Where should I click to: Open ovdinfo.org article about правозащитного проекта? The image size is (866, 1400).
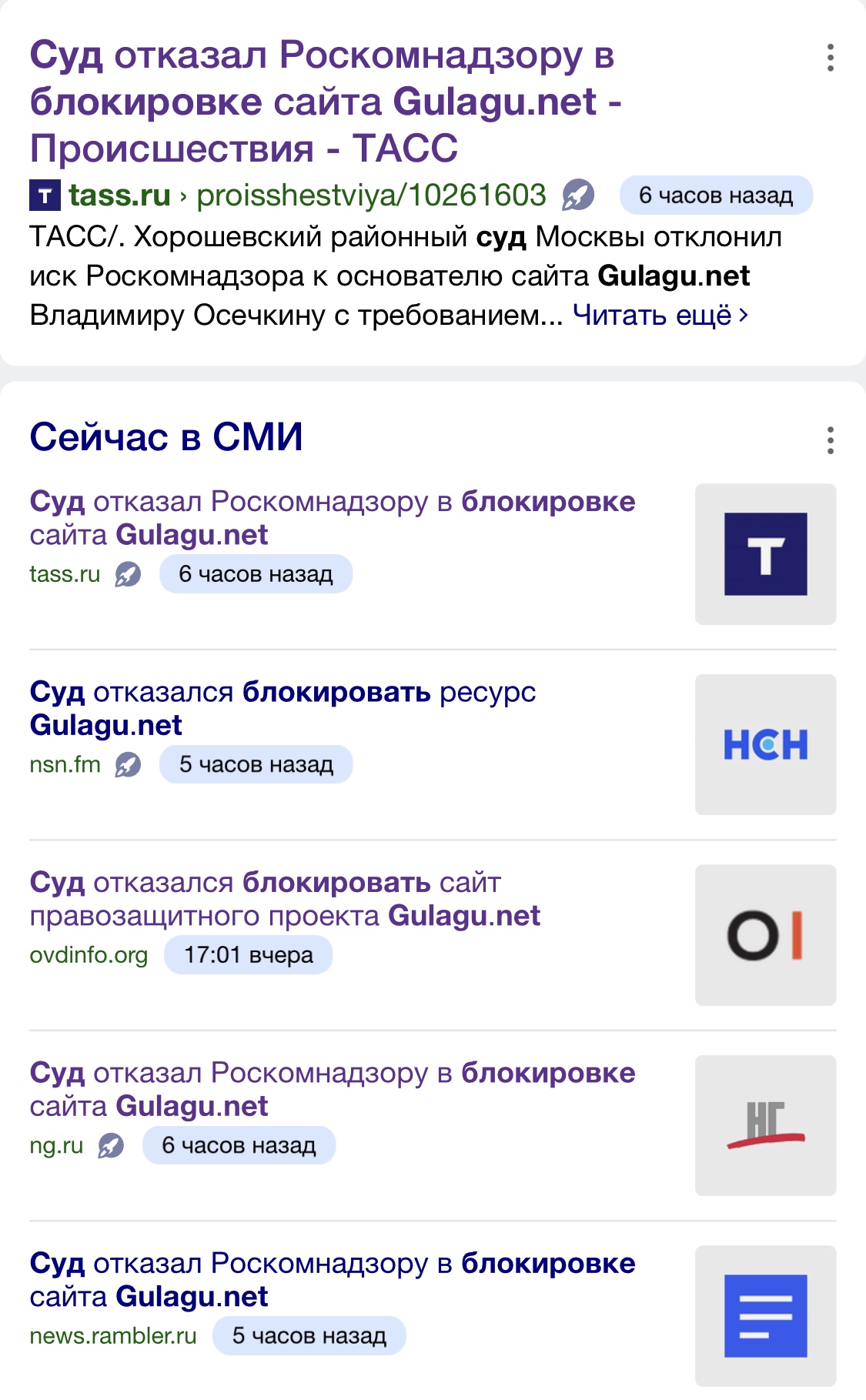[285, 899]
